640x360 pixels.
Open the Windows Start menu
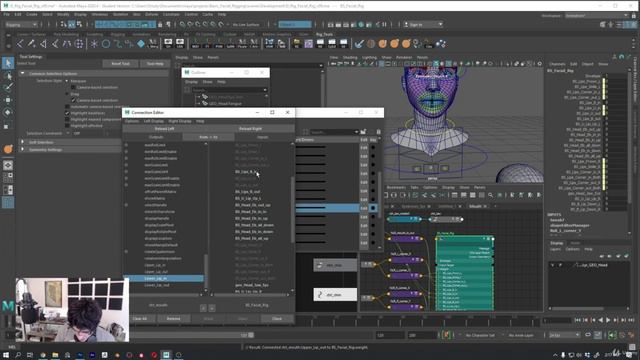(x=6, y=355)
